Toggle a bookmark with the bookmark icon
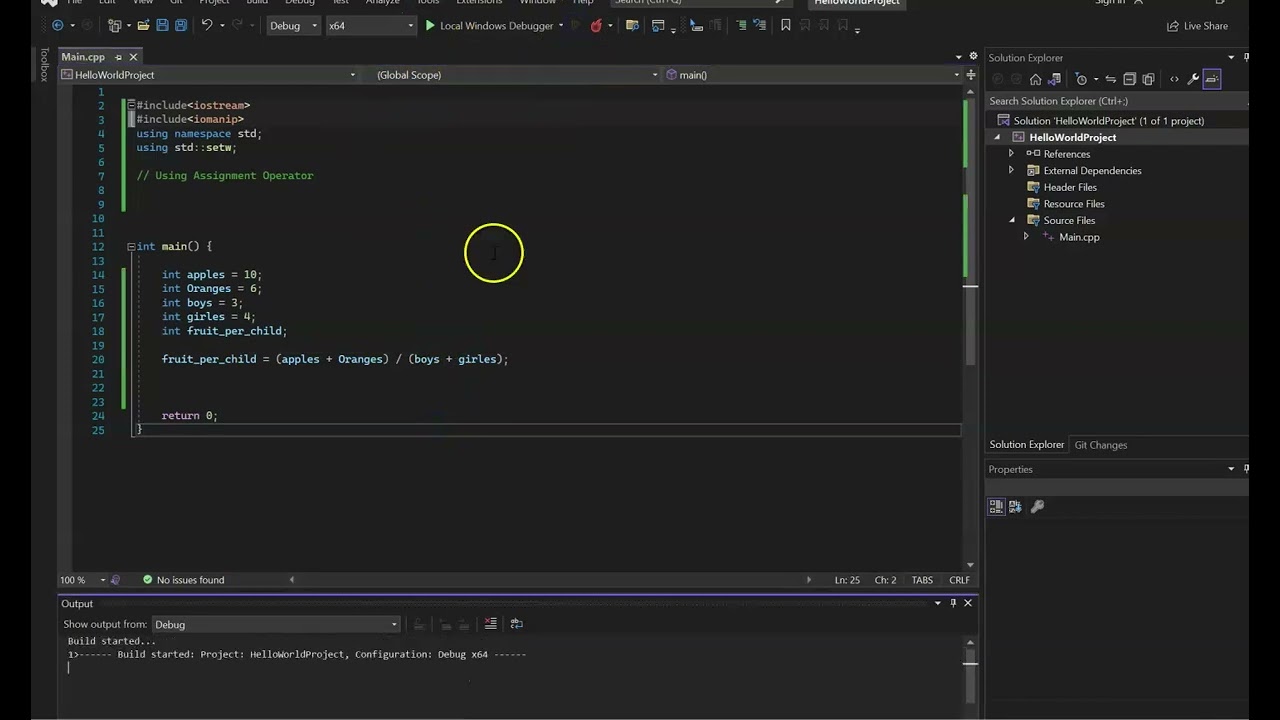This screenshot has height=720, width=1280. [x=785, y=26]
